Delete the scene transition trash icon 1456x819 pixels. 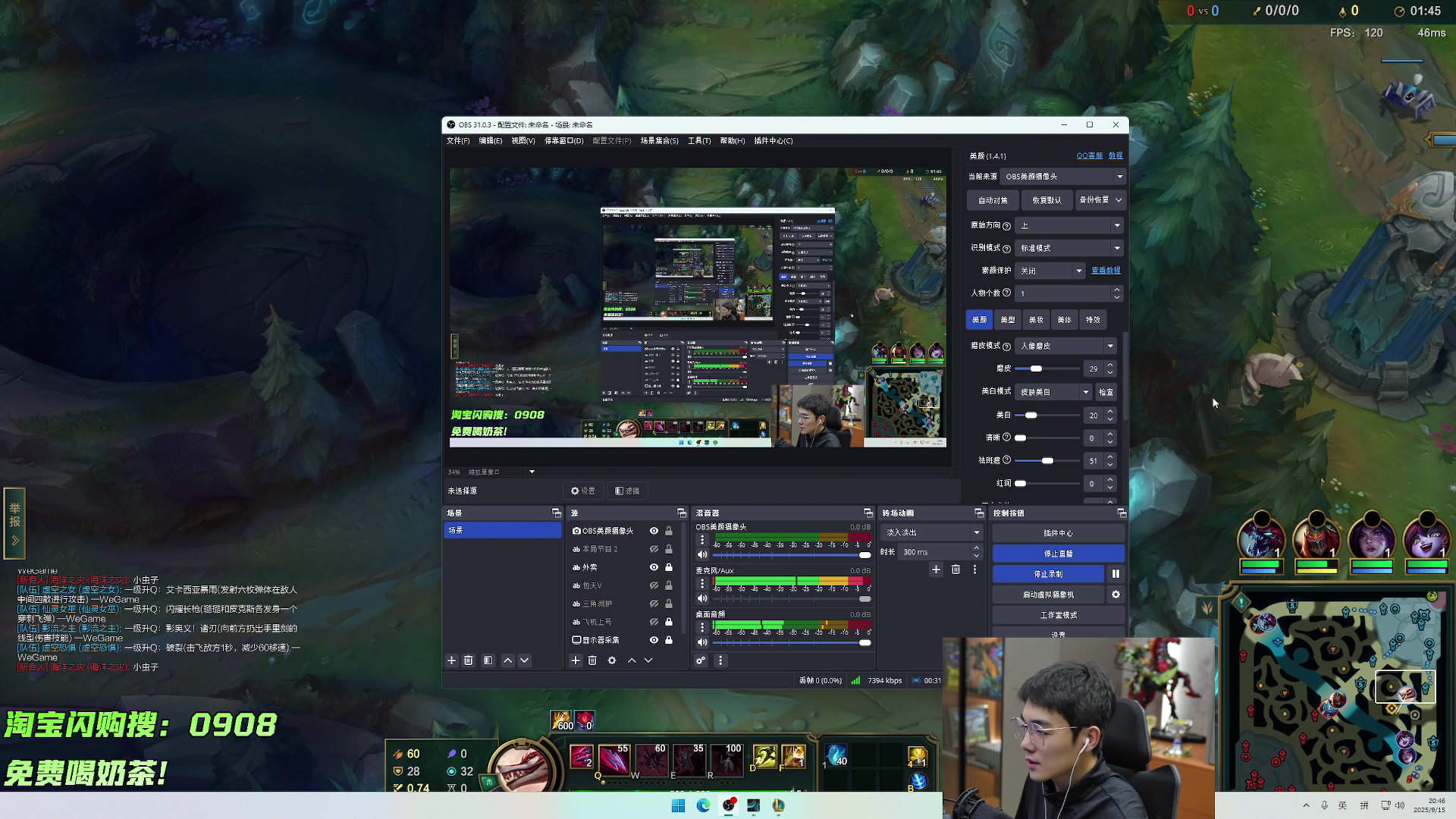point(955,570)
